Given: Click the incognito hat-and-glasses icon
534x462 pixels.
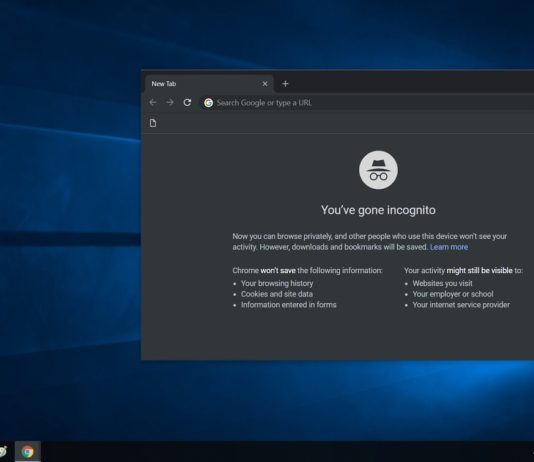Looking at the screenshot, I should 378,170.
